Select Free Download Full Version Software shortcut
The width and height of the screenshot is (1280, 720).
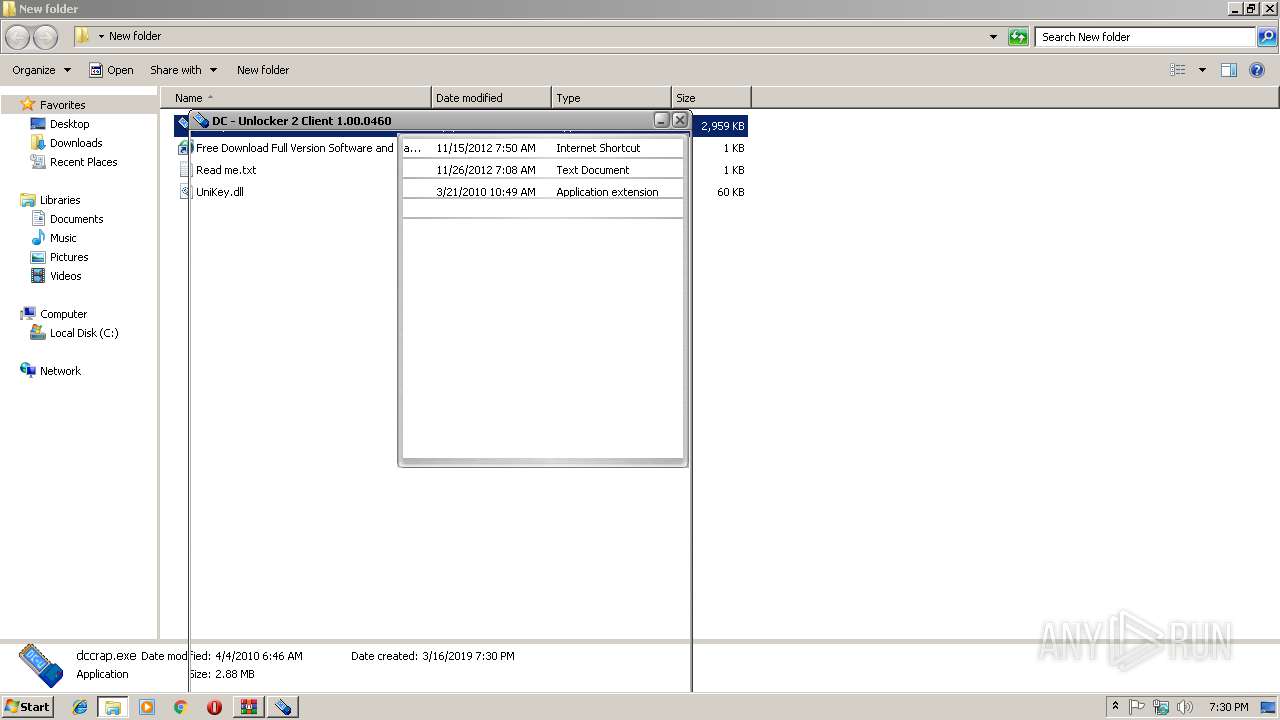tap(294, 148)
